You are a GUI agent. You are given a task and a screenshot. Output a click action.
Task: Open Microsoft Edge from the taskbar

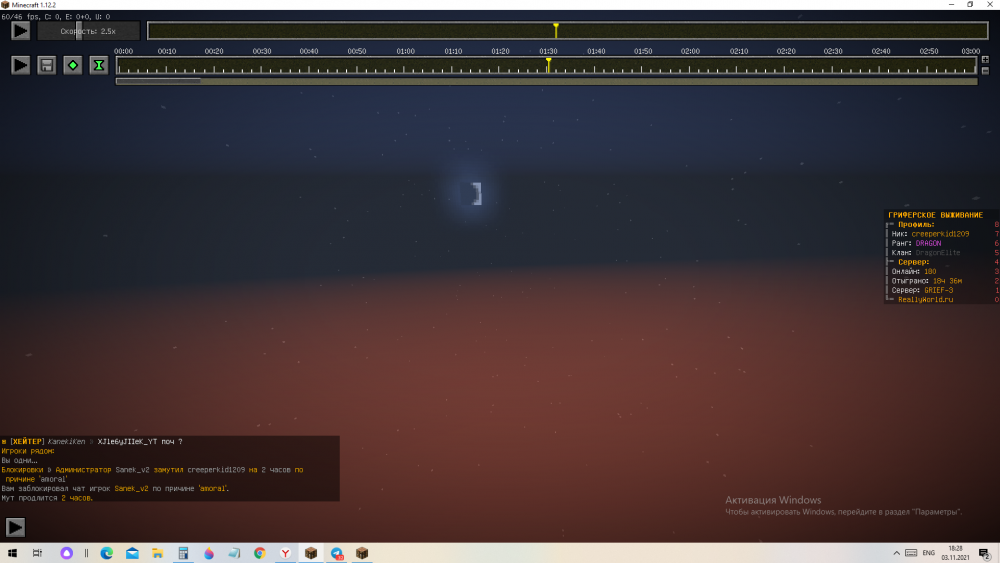(x=107, y=553)
